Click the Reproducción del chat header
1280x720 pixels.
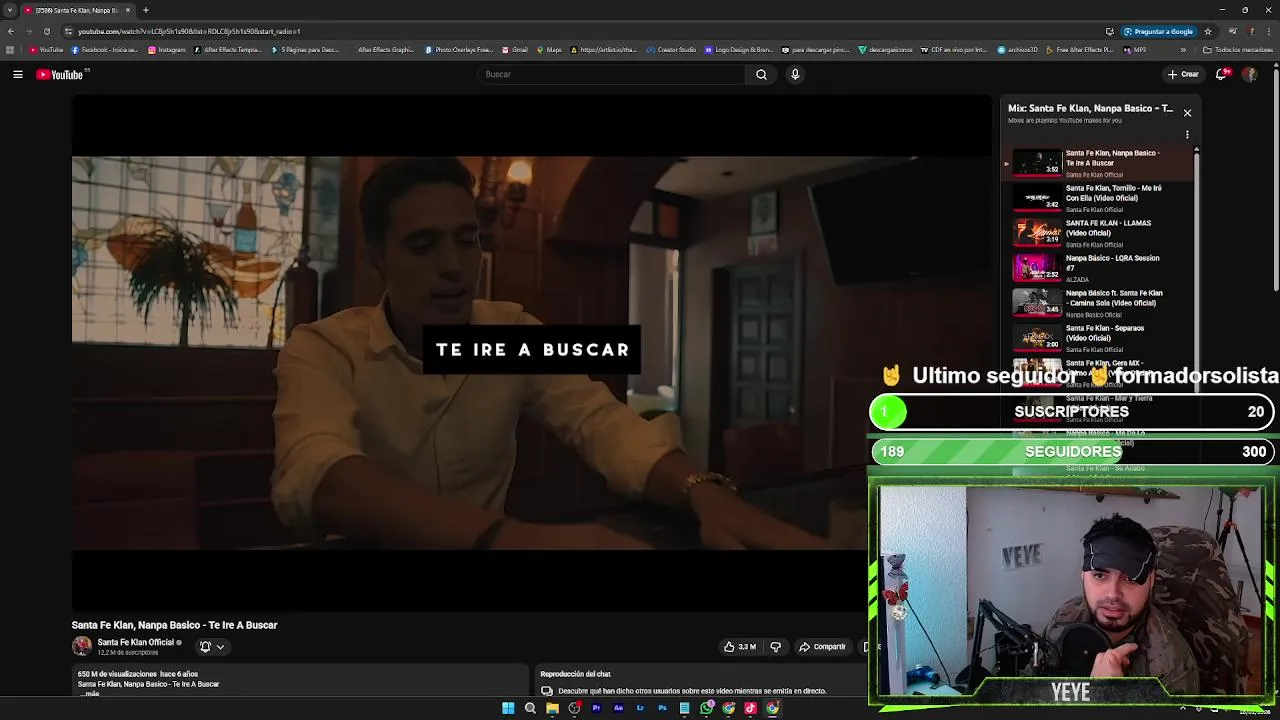[575, 674]
